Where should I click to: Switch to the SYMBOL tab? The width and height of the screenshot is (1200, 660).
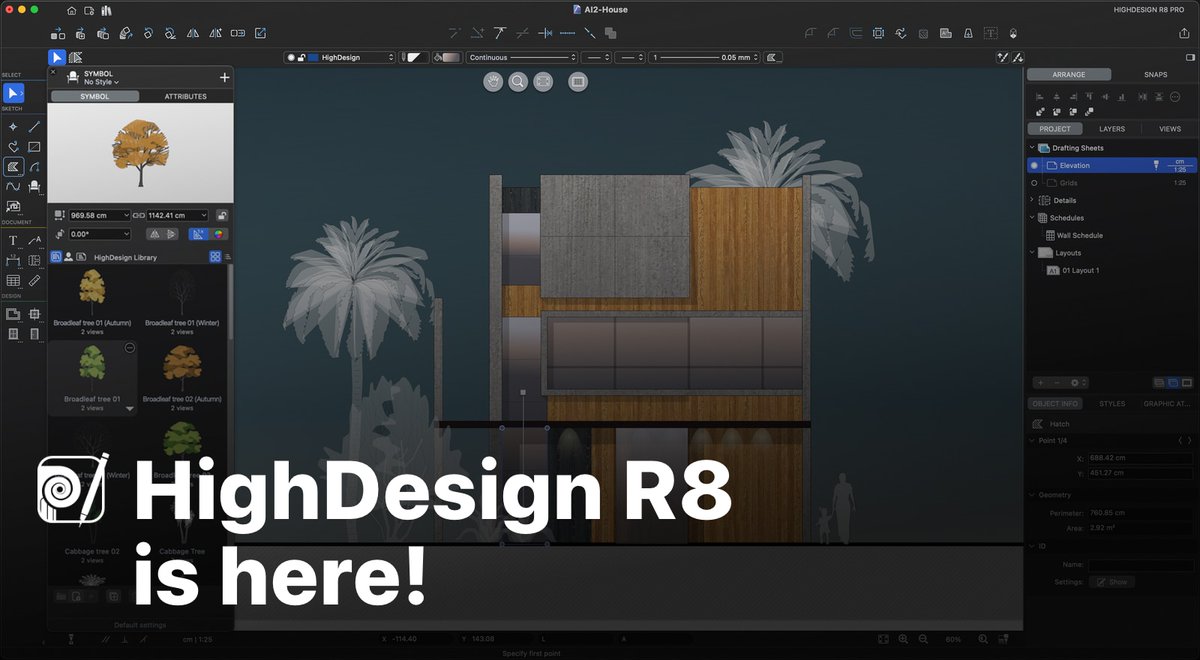[95, 97]
